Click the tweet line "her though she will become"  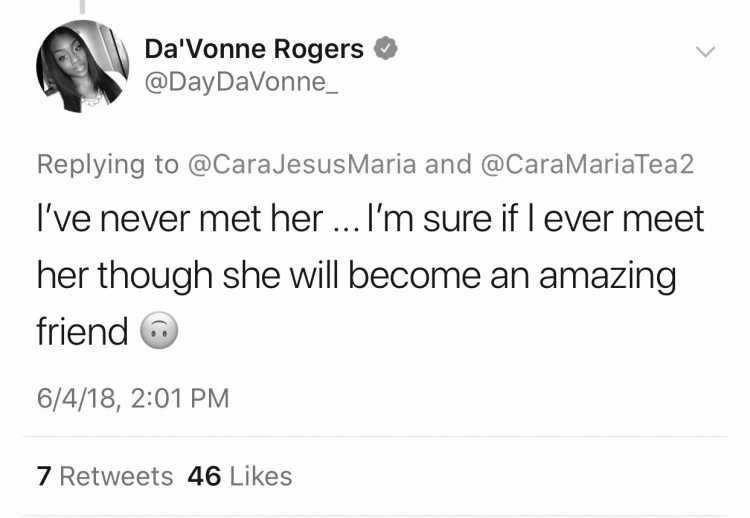[x=259, y=276]
